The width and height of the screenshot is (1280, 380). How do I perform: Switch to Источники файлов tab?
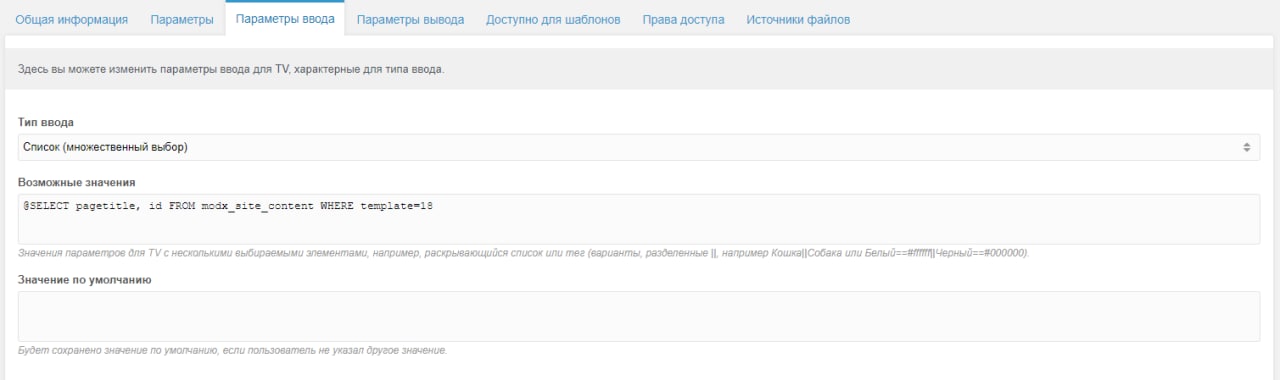(x=798, y=19)
